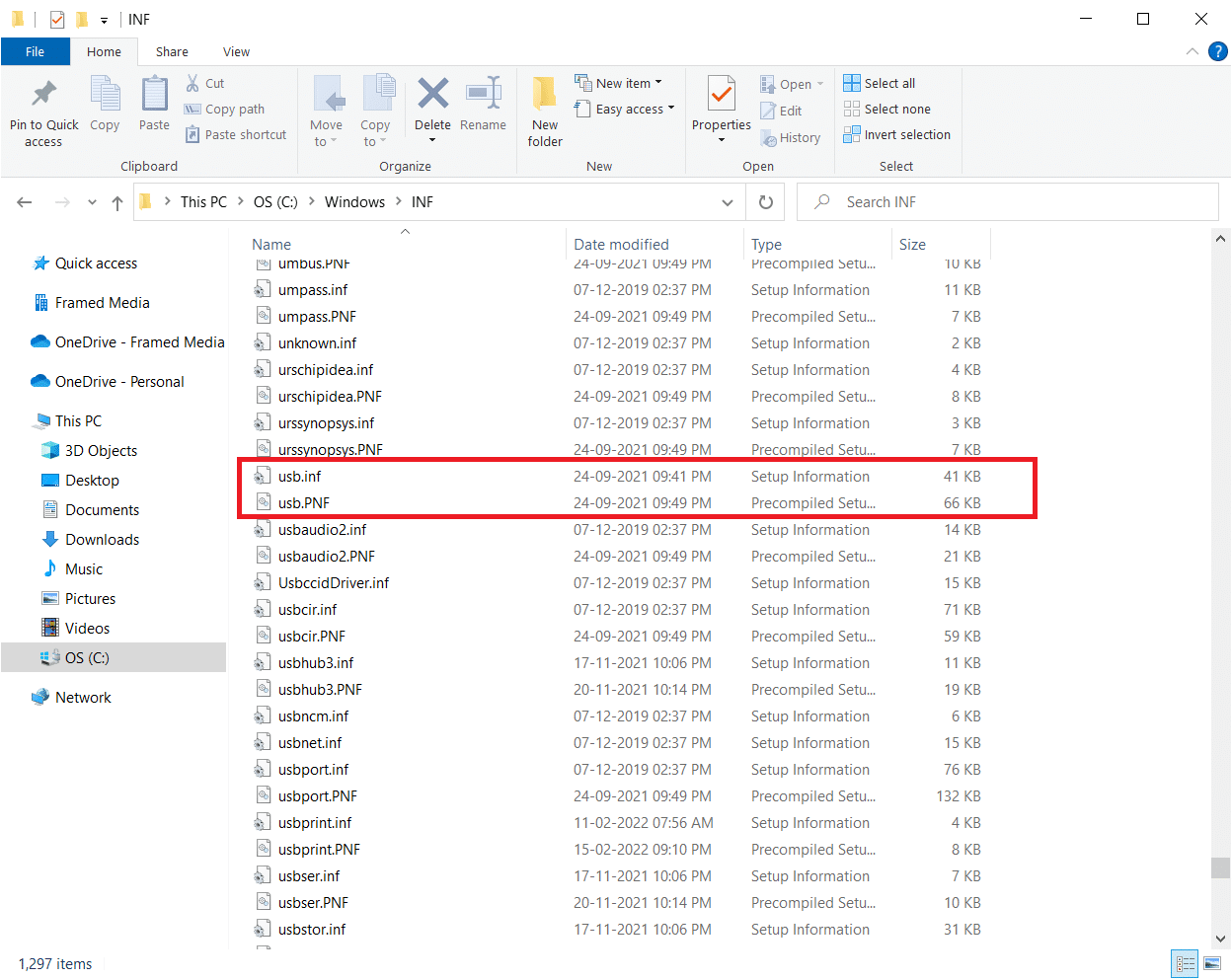Open the Easy access dropdown
1232x979 pixels.
(625, 109)
